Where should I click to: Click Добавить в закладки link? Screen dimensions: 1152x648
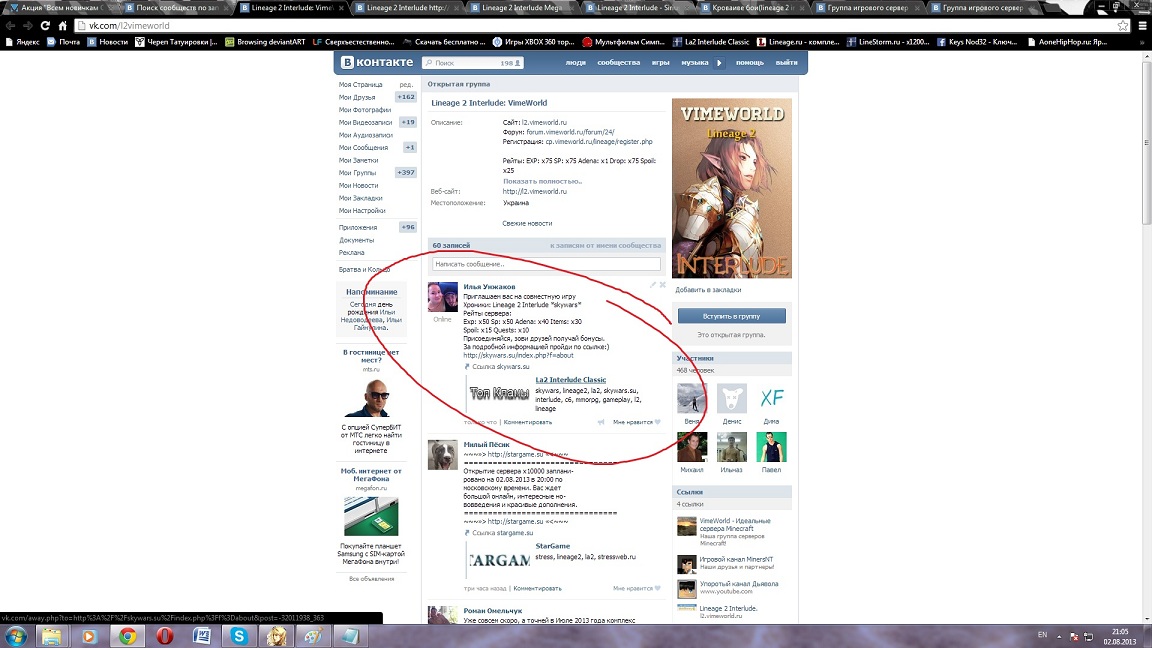[x=708, y=289]
